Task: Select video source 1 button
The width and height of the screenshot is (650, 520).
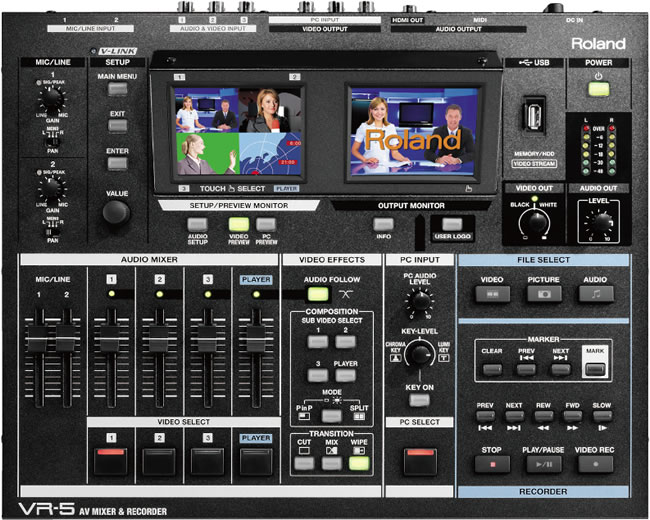Action: [x=111, y=461]
